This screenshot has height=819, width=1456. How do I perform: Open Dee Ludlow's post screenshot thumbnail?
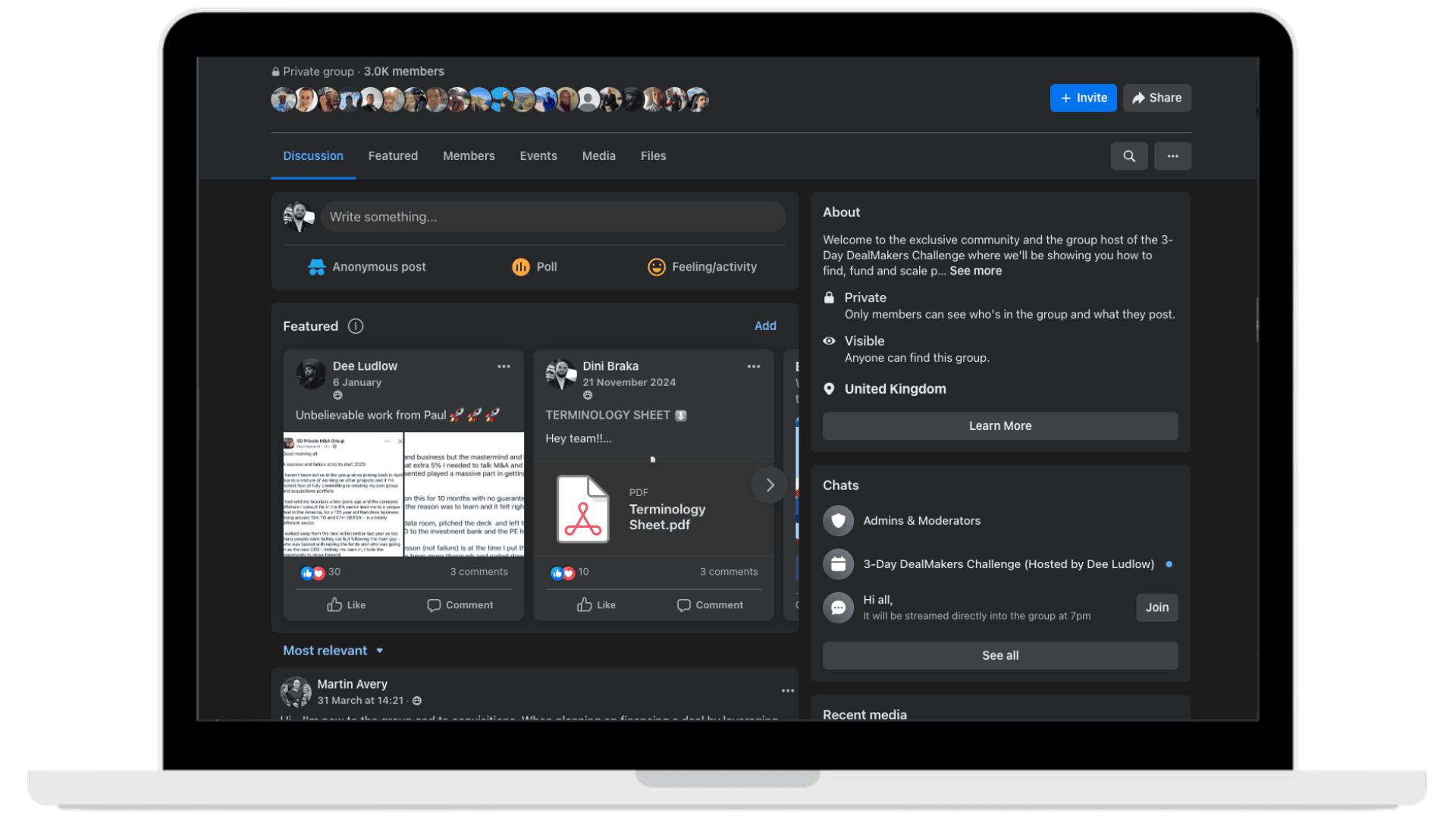point(403,494)
